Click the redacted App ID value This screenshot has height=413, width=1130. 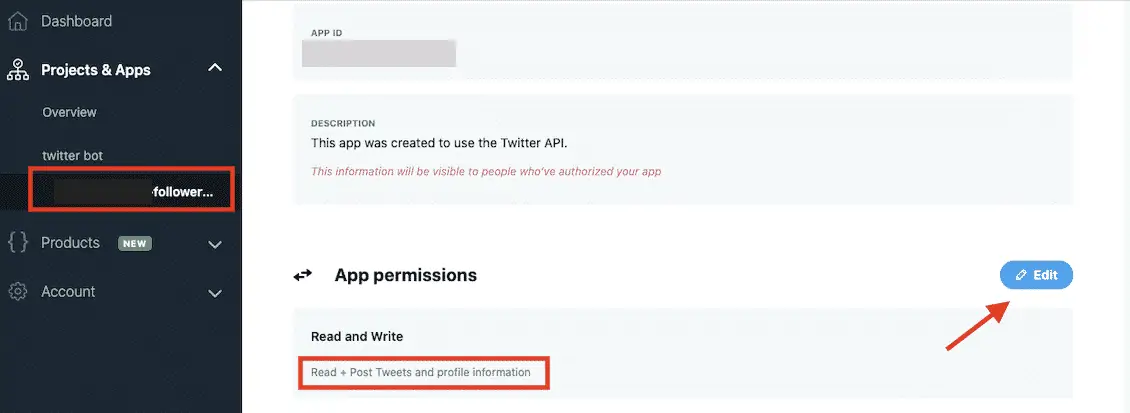379,53
